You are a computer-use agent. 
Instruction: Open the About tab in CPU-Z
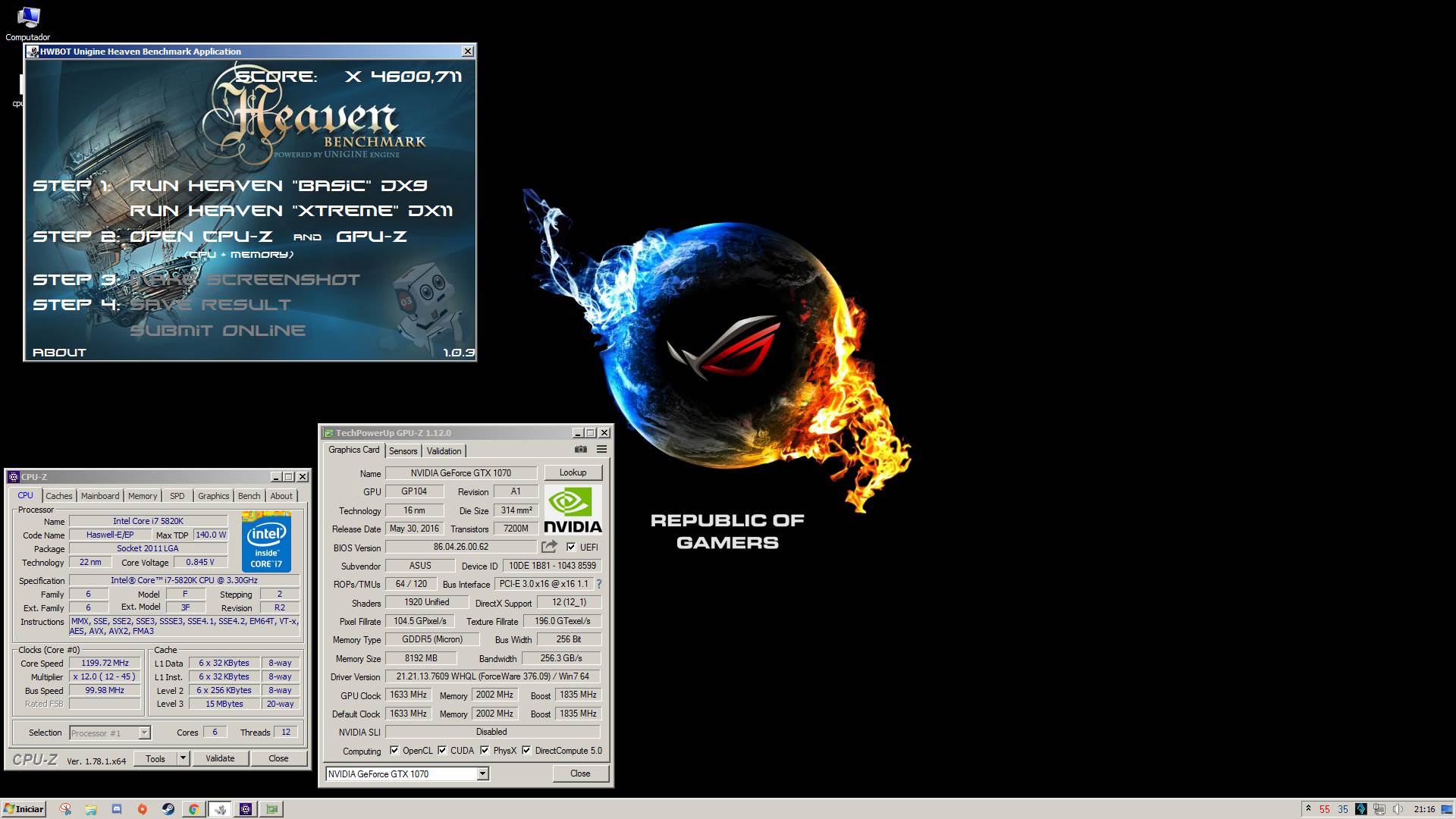(x=281, y=496)
